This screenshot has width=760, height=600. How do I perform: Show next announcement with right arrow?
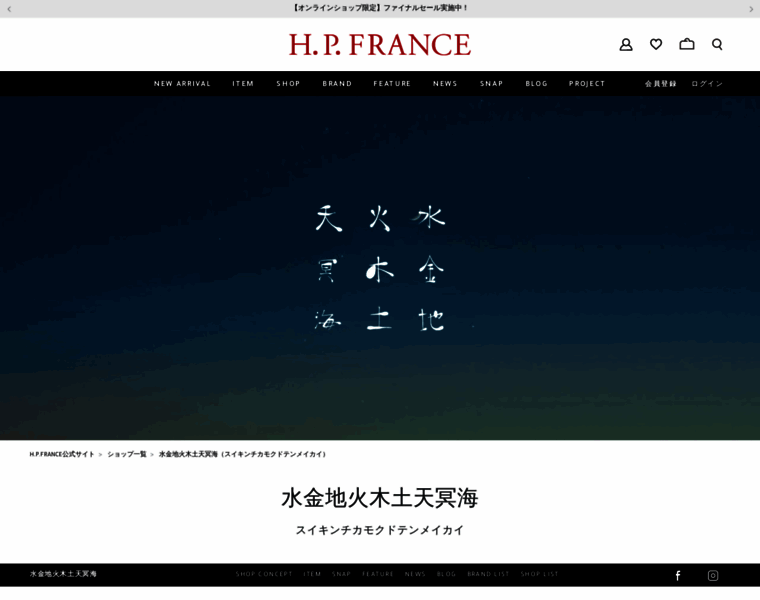click(751, 9)
